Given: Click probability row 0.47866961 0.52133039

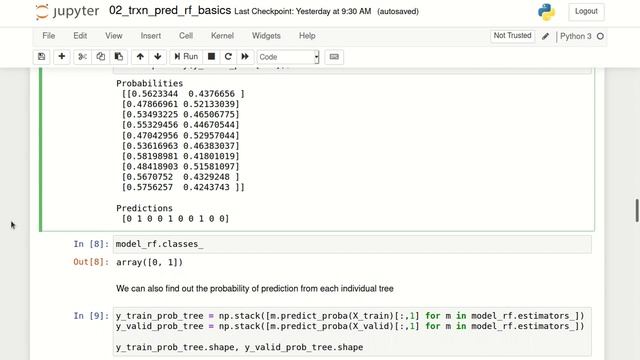Looking at the screenshot, I should coord(180,104).
